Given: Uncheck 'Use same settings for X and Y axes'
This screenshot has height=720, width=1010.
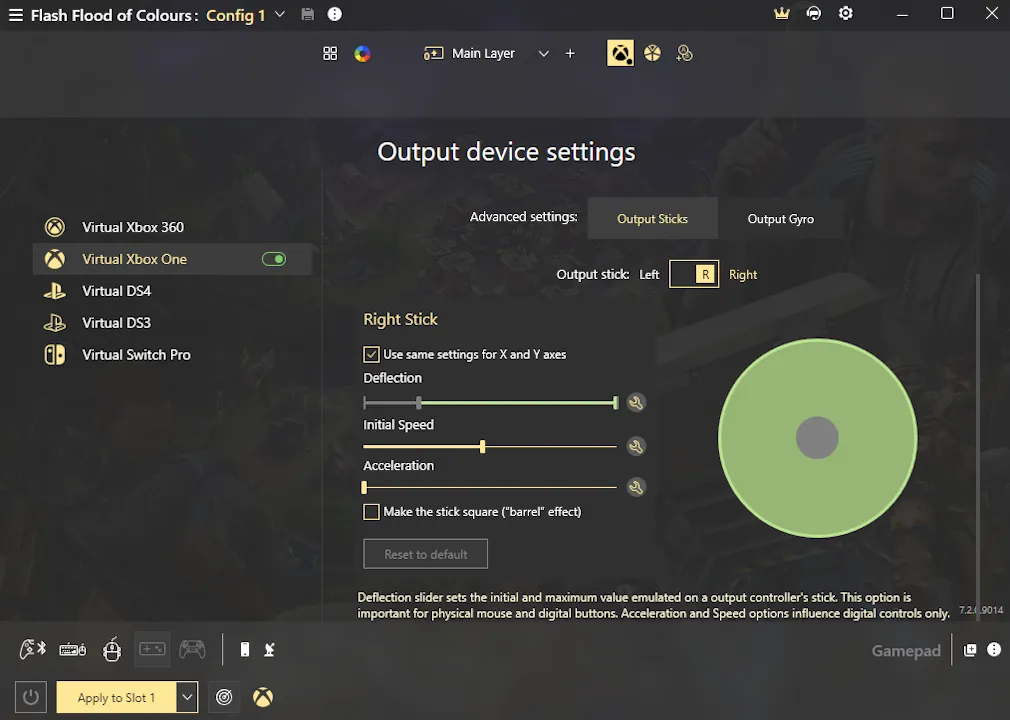Looking at the screenshot, I should pos(371,354).
